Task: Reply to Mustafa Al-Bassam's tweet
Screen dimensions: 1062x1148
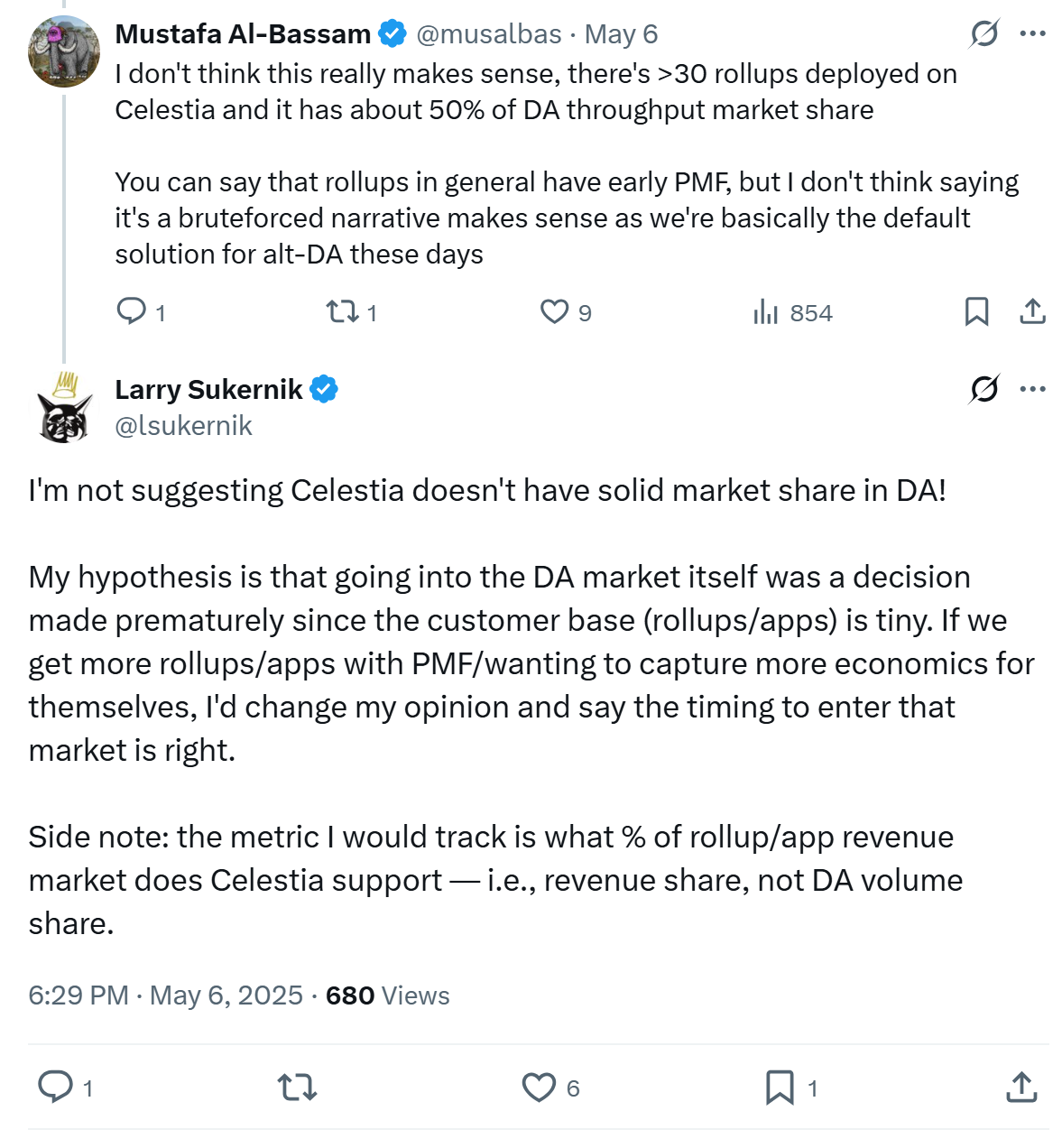Action: point(132,311)
